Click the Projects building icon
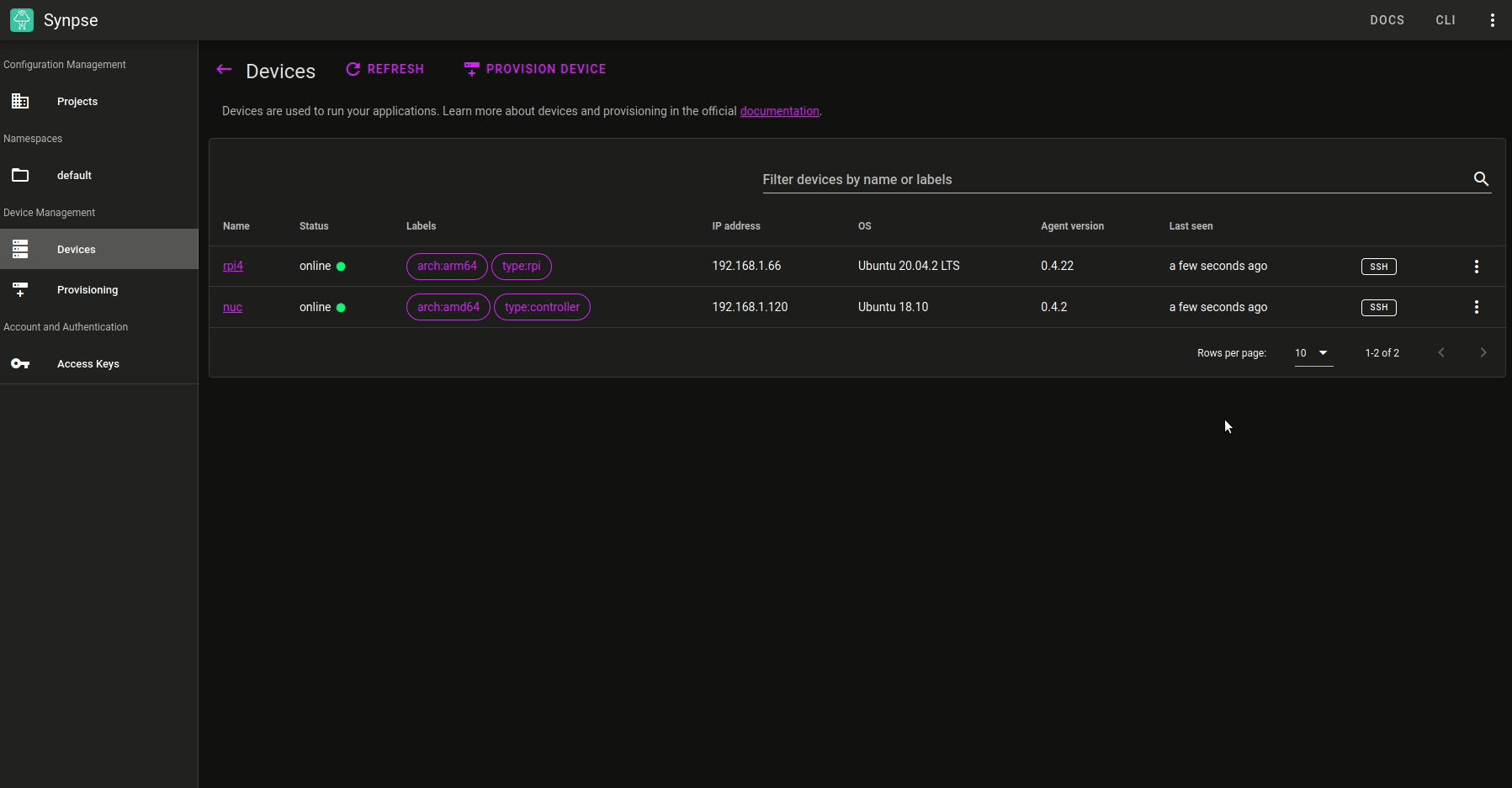The width and height of the screenshot is (1512, 788). click(x=20, y=102)
